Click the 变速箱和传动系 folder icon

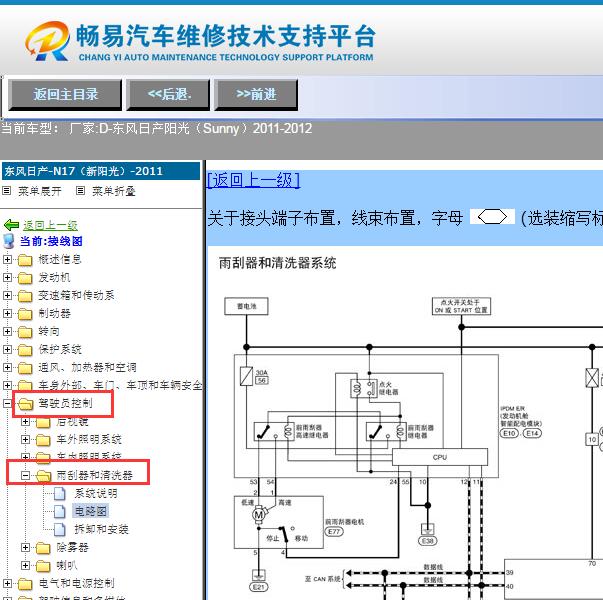pos(25,296)
